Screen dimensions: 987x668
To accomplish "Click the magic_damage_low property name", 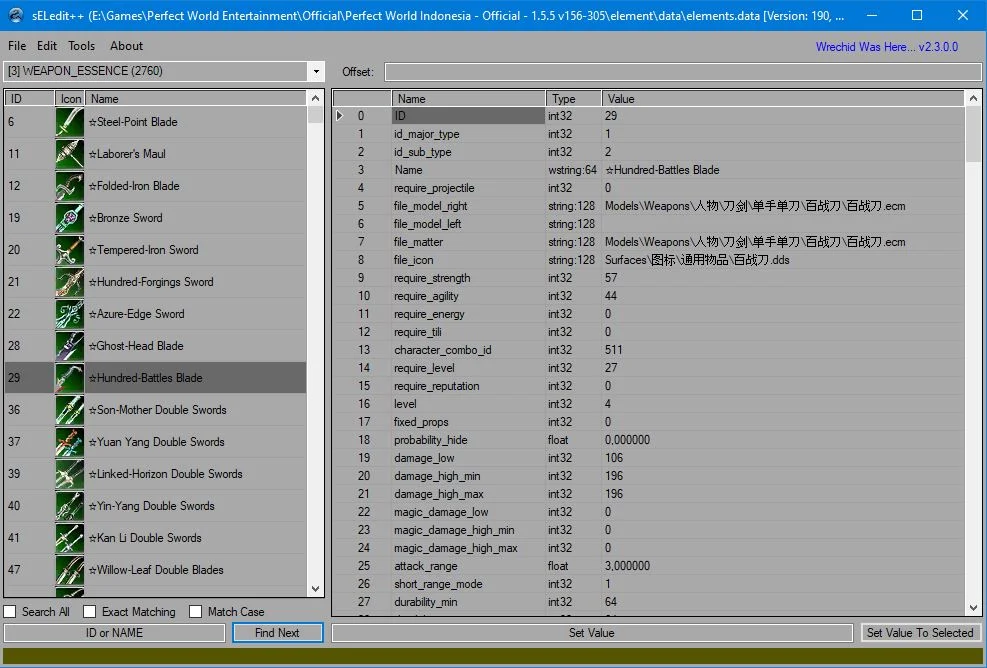I will (x=441, y=512).
